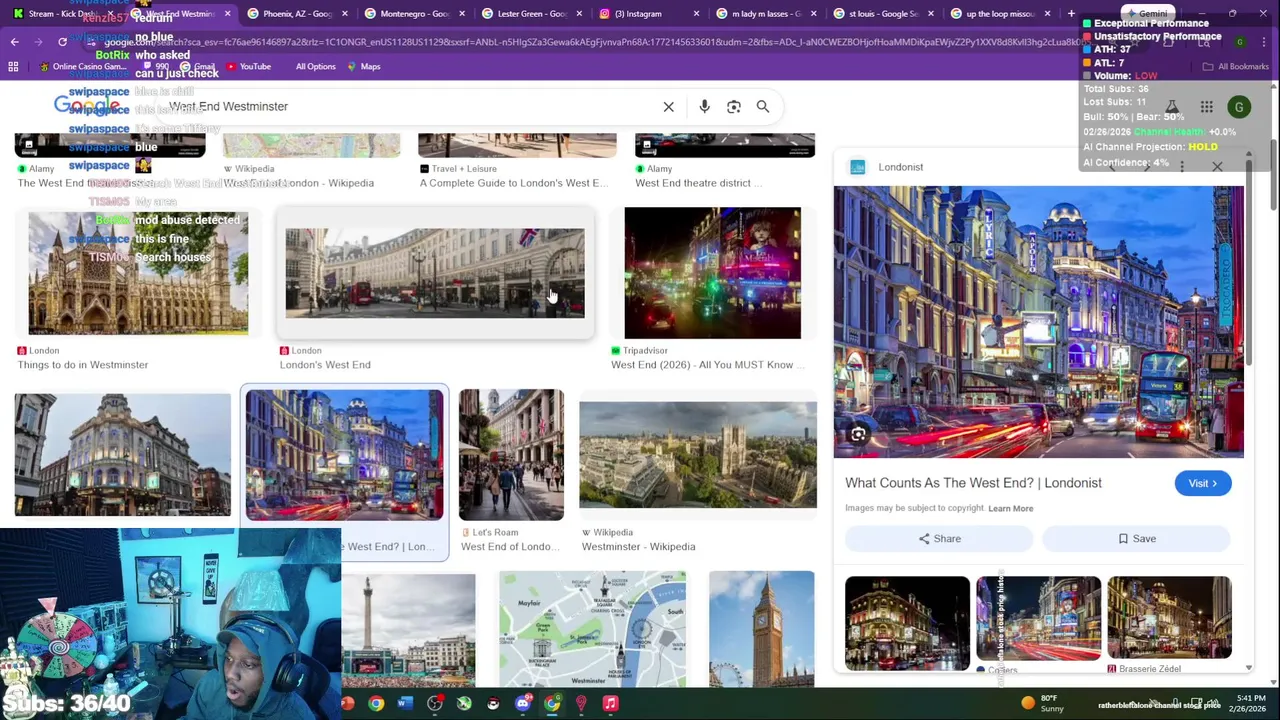Open the West End theatre district Alamy link

pos(699,183)
